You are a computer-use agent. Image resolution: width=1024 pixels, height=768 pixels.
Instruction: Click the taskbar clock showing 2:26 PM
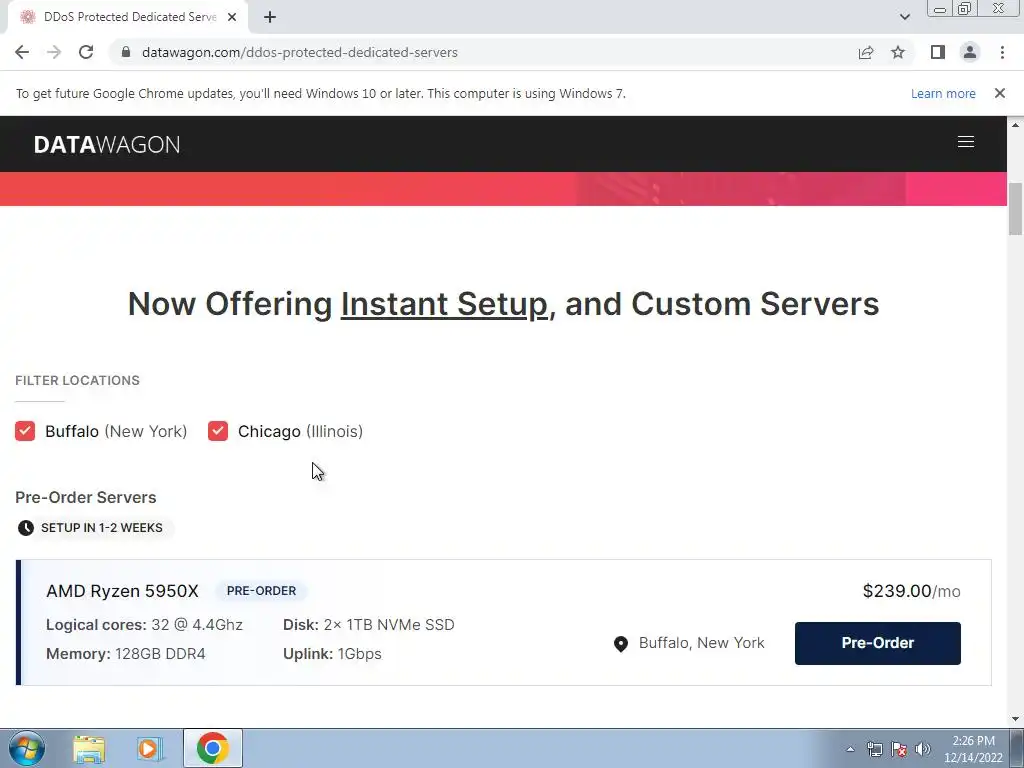click(973, 749)
